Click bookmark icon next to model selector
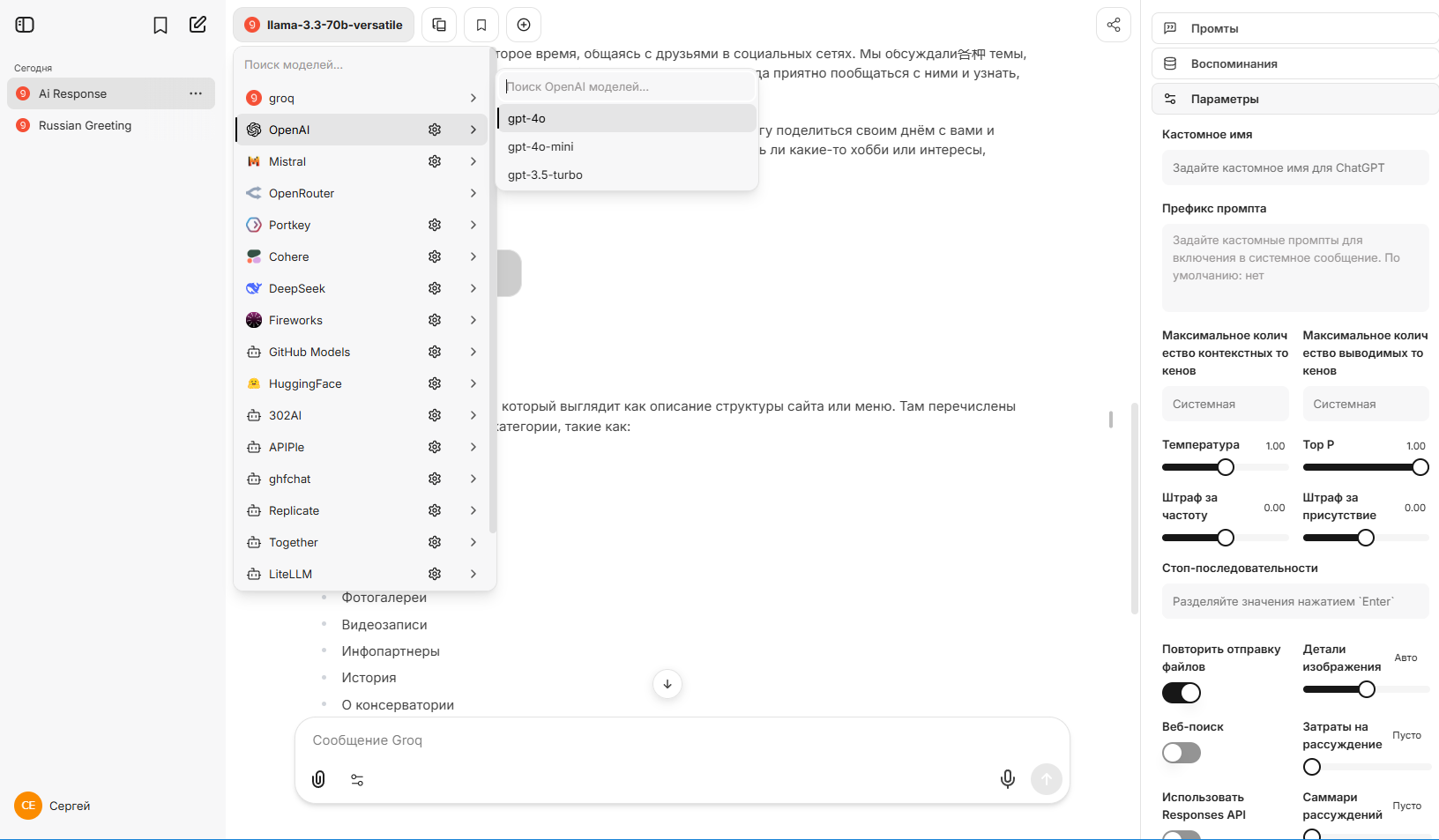This screenshot has width=1439, height=840. [481, 25]
